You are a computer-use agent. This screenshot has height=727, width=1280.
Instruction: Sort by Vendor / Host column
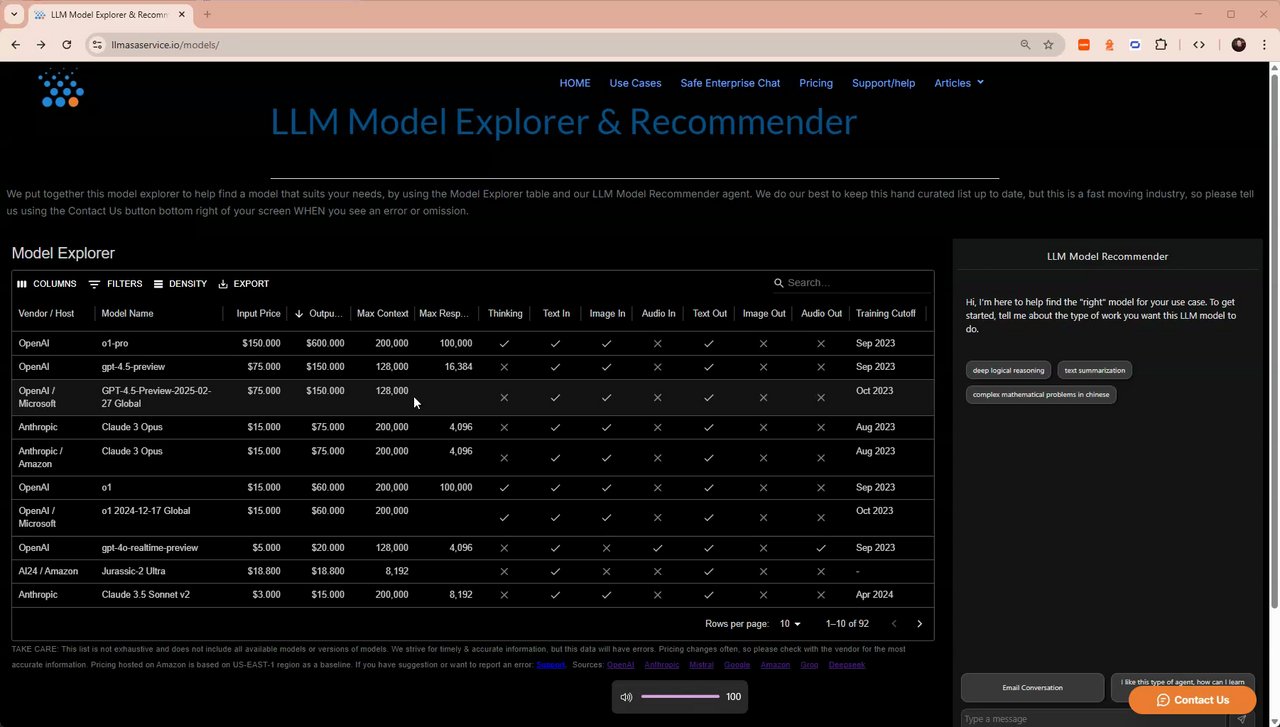click(x=46, y=314)
